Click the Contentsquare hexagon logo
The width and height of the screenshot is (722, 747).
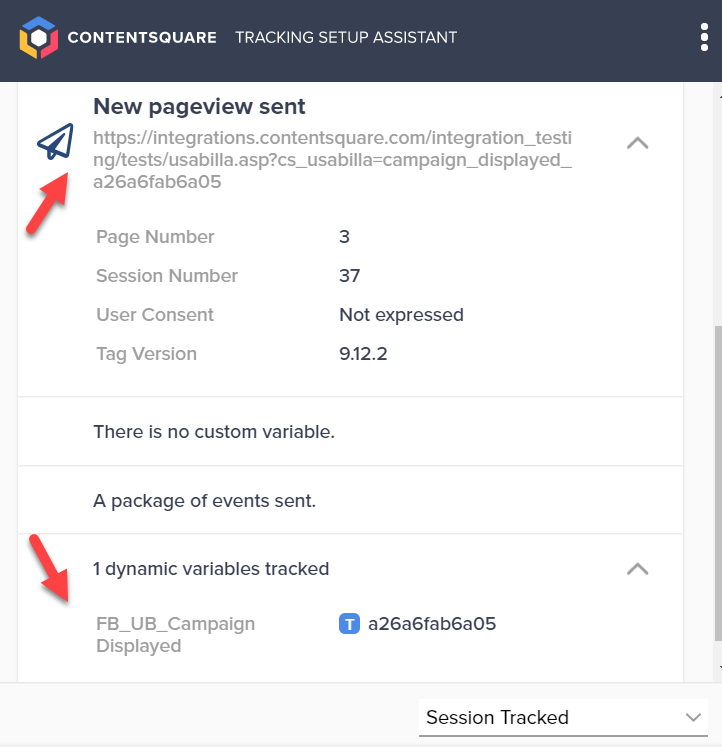[39, 38]
